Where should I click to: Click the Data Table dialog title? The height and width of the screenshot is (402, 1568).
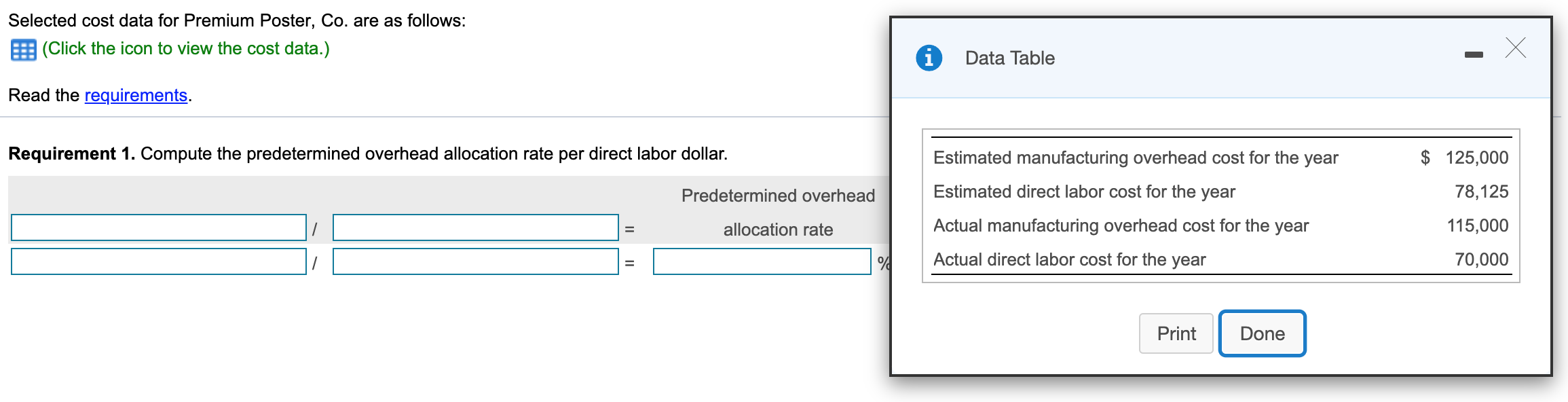tap(1009, 58)
